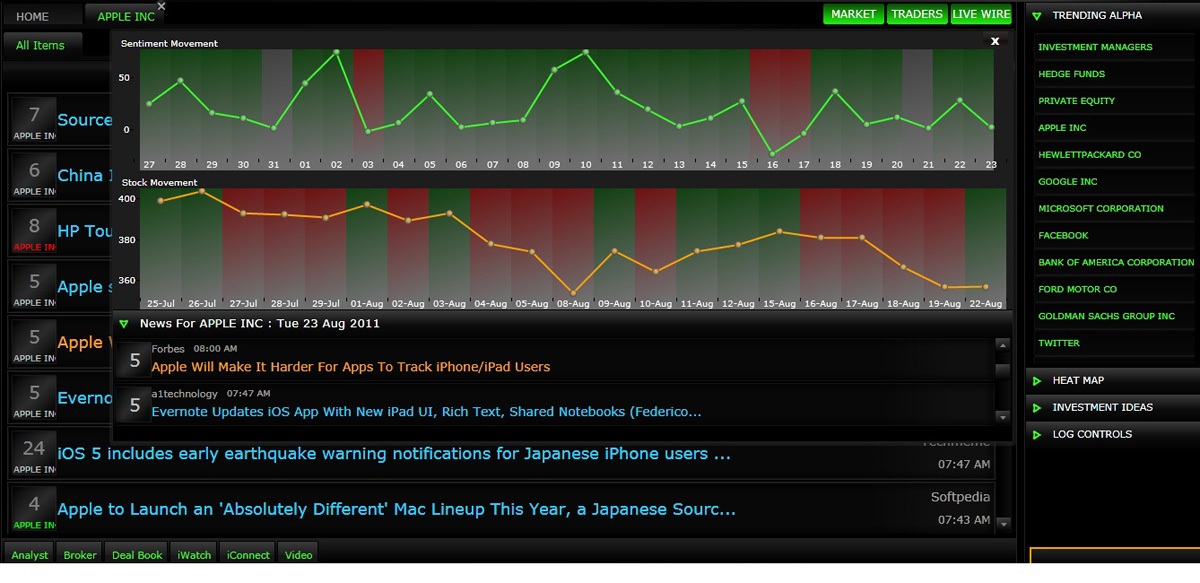Click stock data point for 15-Aug
The width and height of the screenshot is (1200, 583).
[x=779, y=231]
